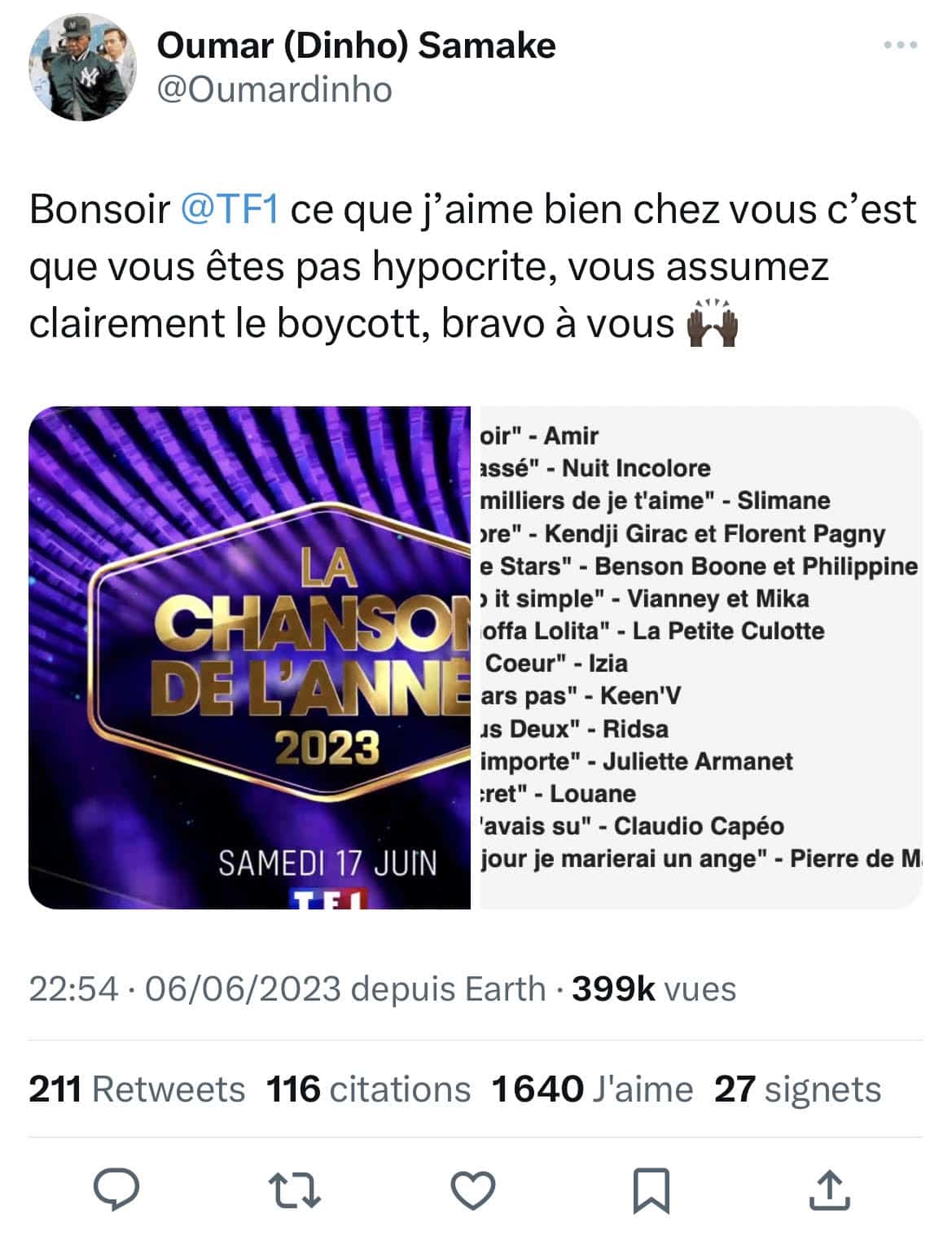Open the display name Oumar (Dinho) Samake
Screen dimensions: 952x1240
pyautogui.click(x=356, y=46)
